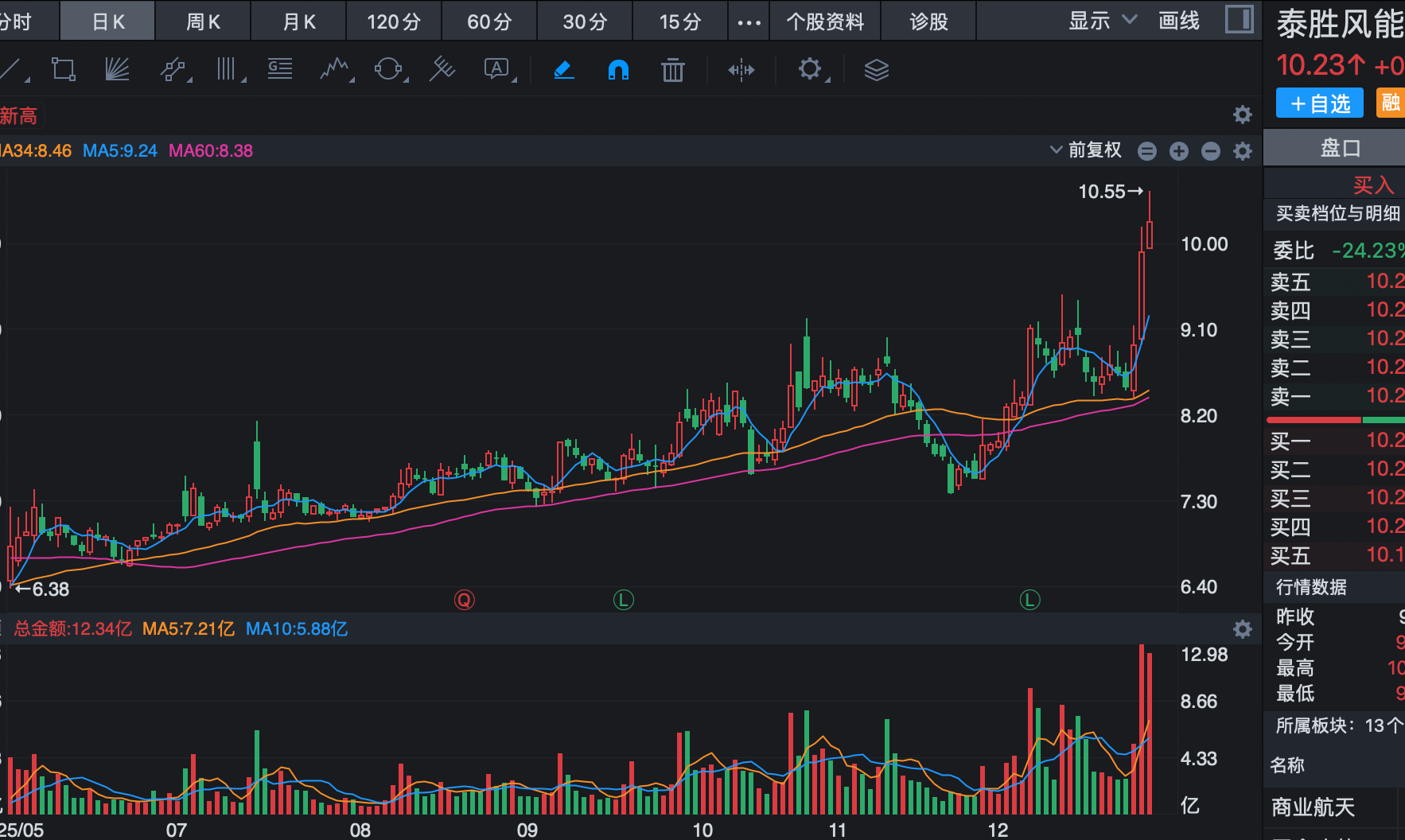Open the 显示 dropdown menu
The height and width of the screenshot is (840, 1405).
(1102, 21)
